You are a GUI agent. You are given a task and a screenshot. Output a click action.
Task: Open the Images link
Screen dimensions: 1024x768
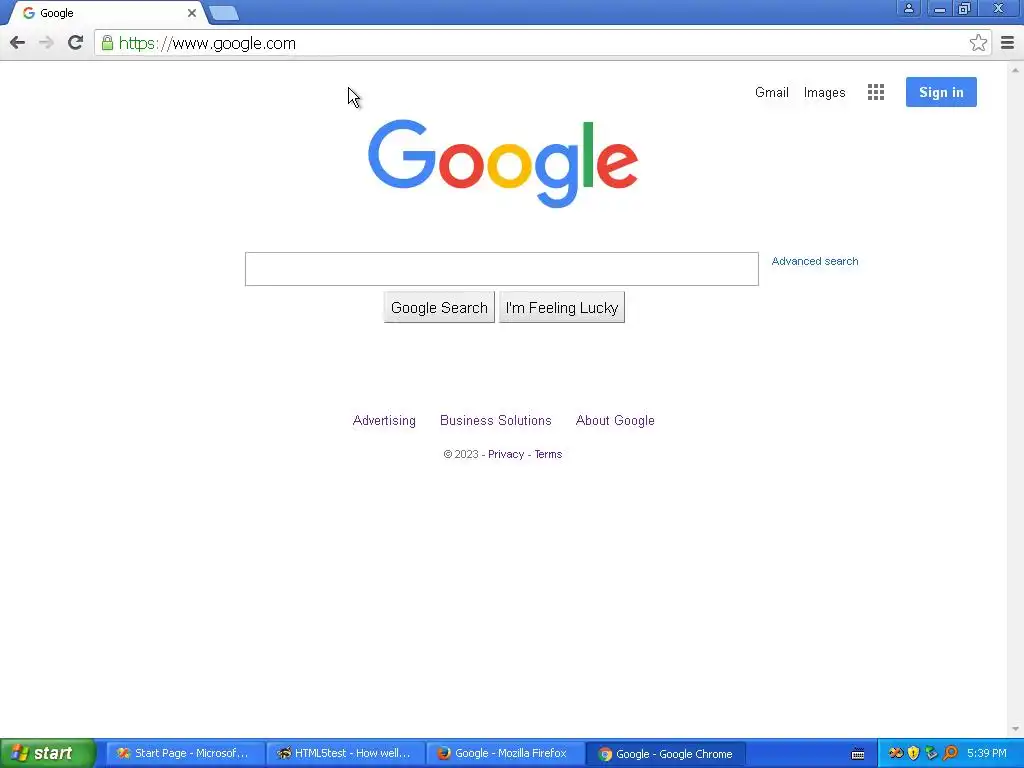tap(824, 93)
